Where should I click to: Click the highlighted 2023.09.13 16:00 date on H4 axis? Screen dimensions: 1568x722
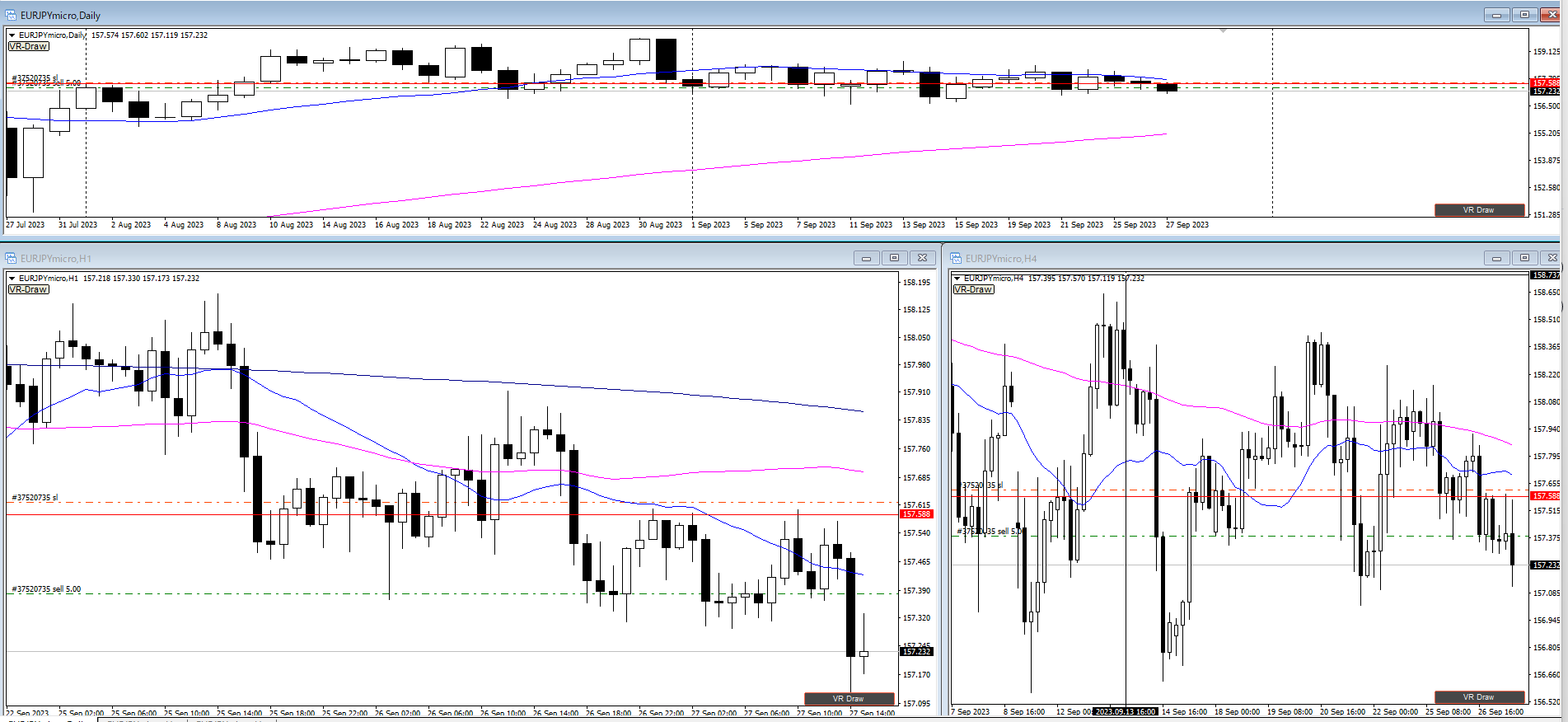[x=1126, y=711]
